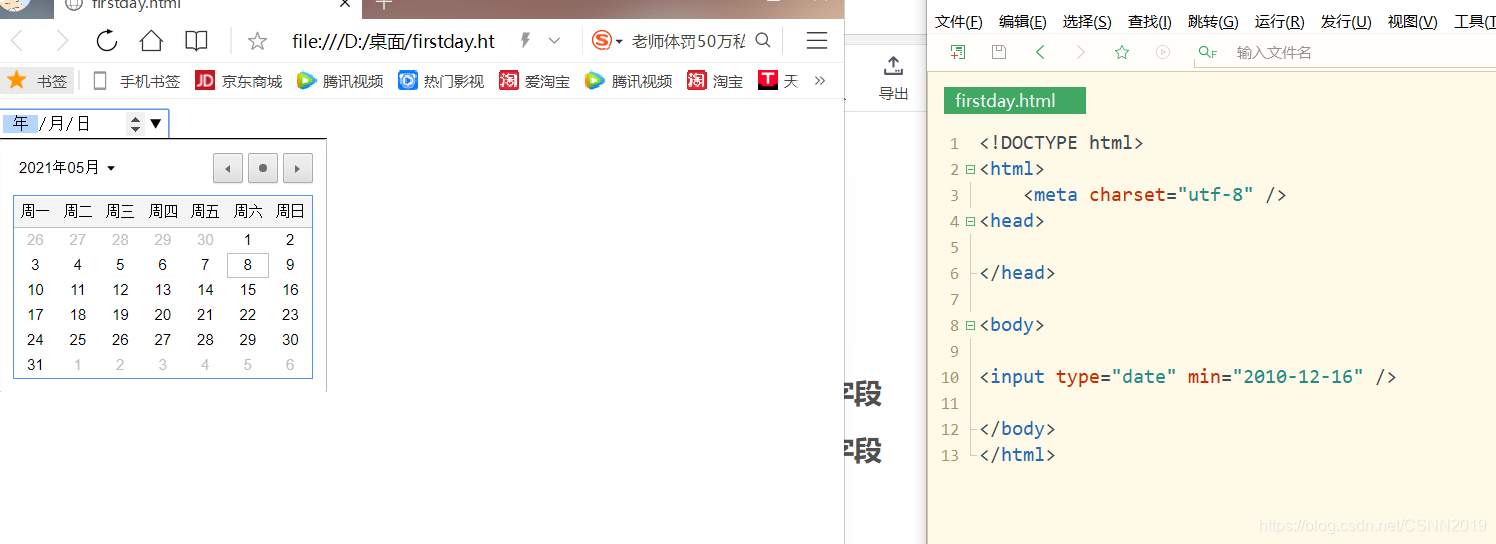Bookmark page with the star icon

tap(257, 41)
